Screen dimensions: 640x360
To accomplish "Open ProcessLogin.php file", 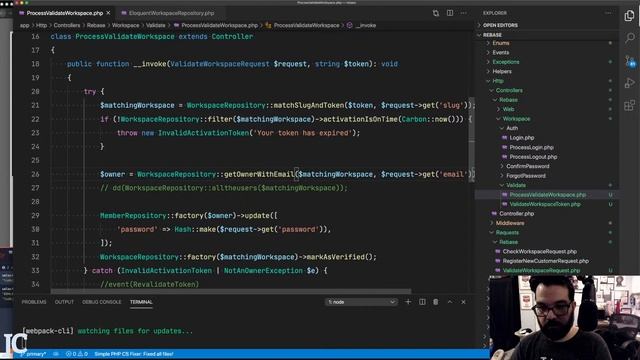I will click(531, 147).
